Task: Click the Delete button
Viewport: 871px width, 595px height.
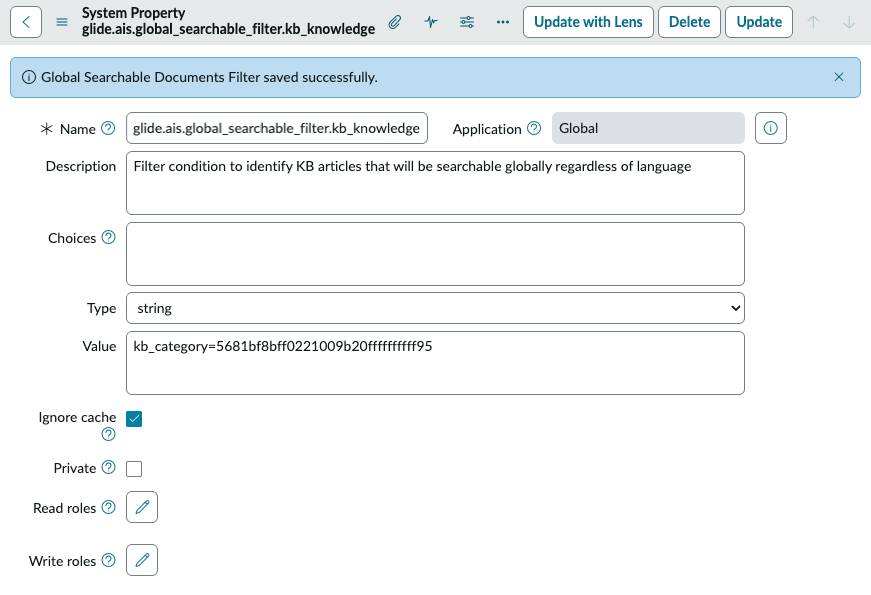Action: (x=689, y=22)
